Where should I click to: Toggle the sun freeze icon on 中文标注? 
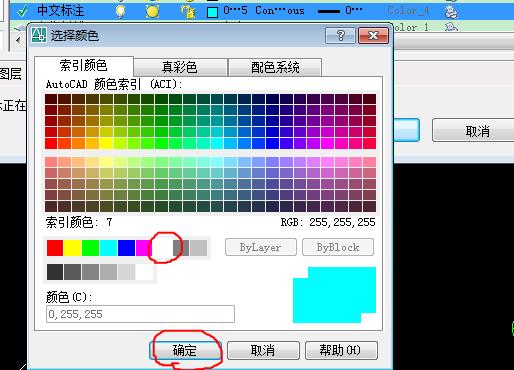click(152, 11)
